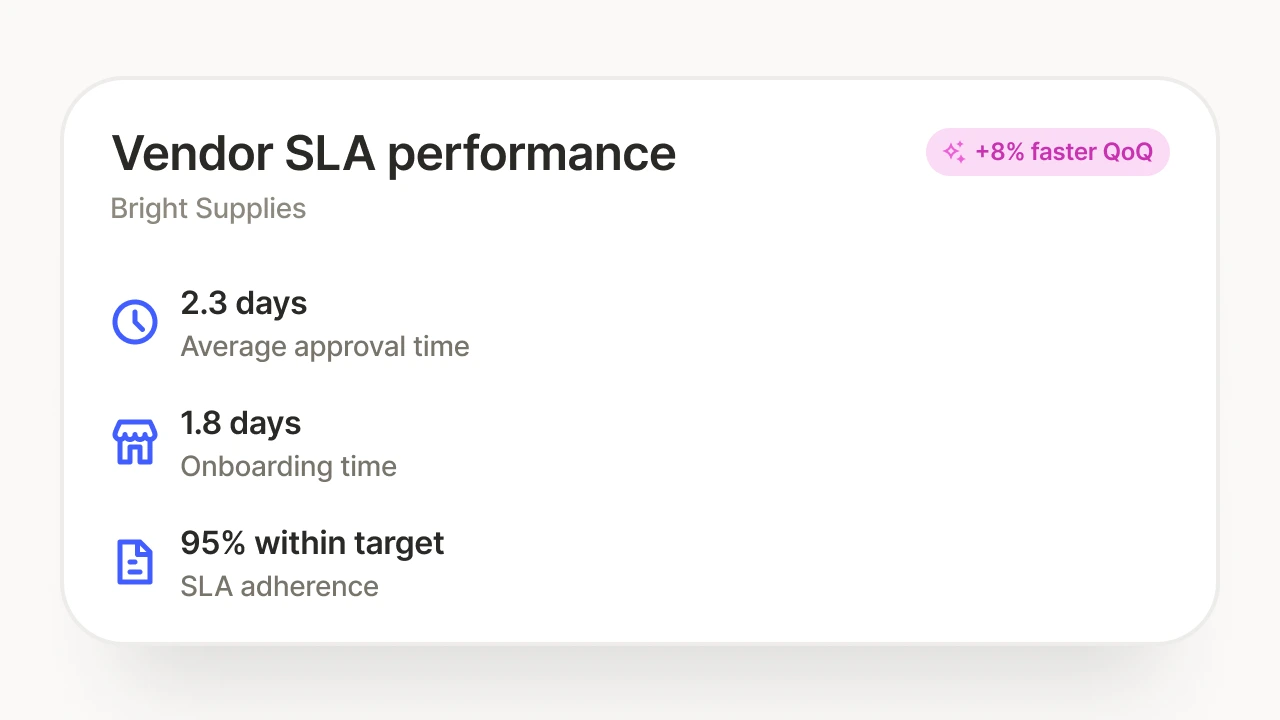Click the sparkle icon in pink badge
This screenshot has width=1280, height=720.
[x=954, y=152]
